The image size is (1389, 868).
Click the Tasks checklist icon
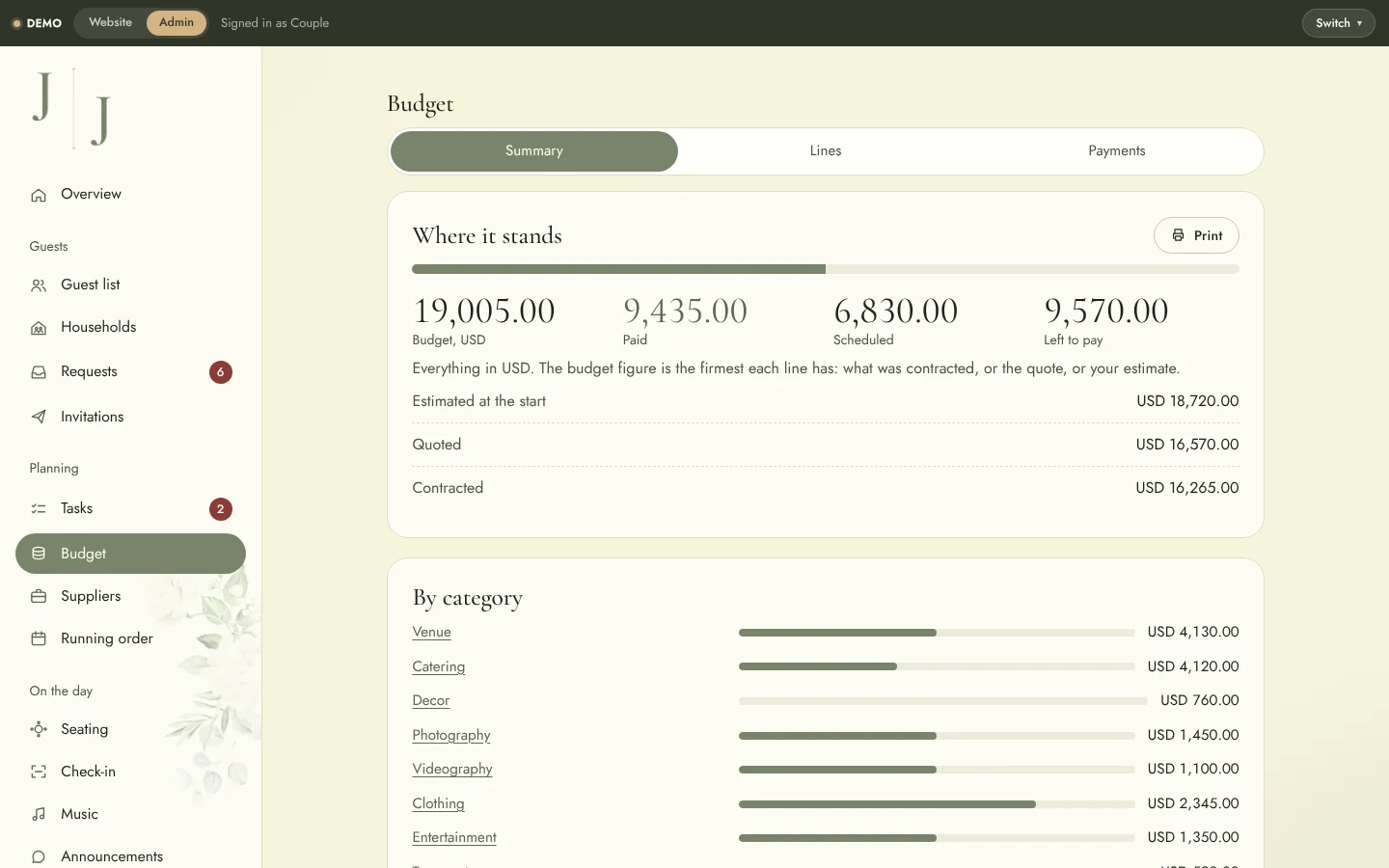coord(39,508)
